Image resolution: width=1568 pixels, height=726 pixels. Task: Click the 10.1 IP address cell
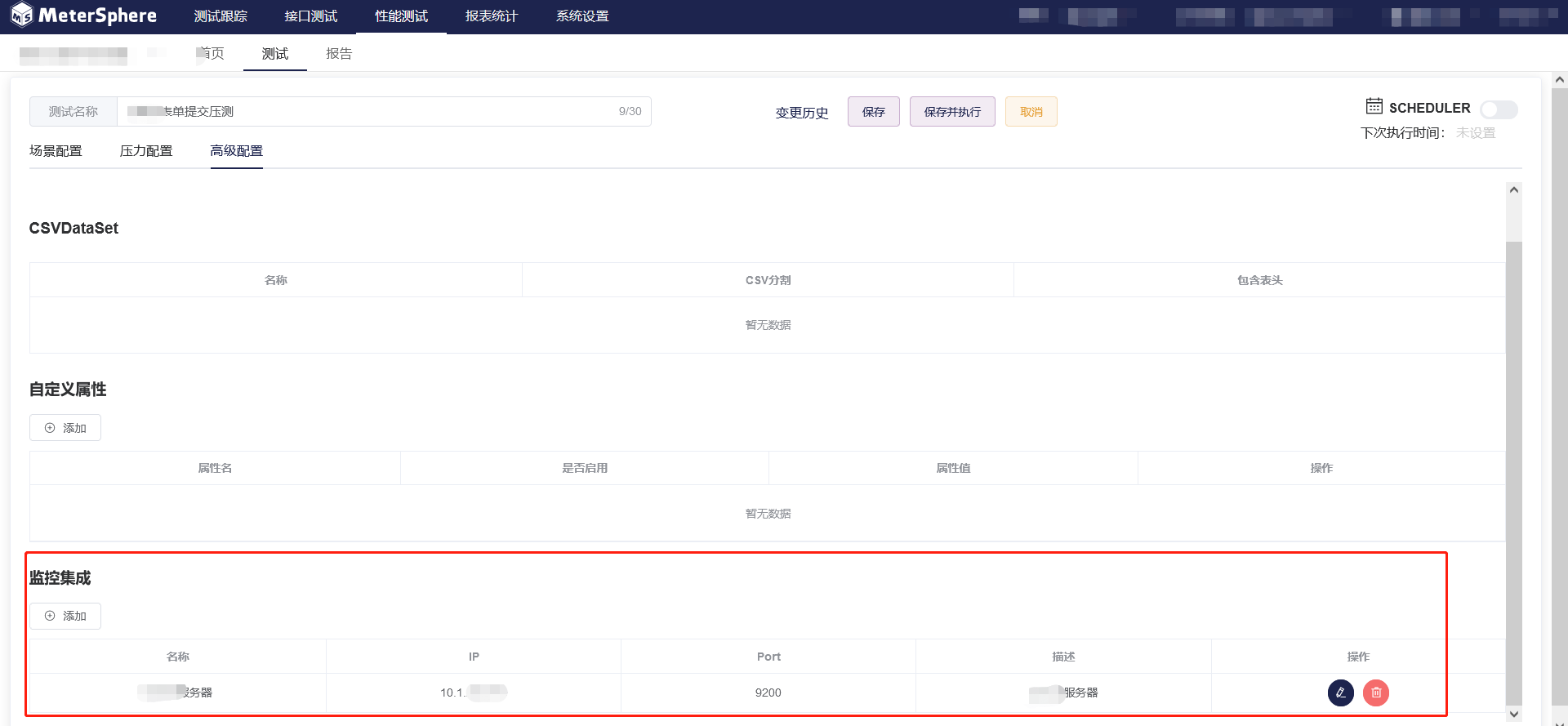pos(474,693)
